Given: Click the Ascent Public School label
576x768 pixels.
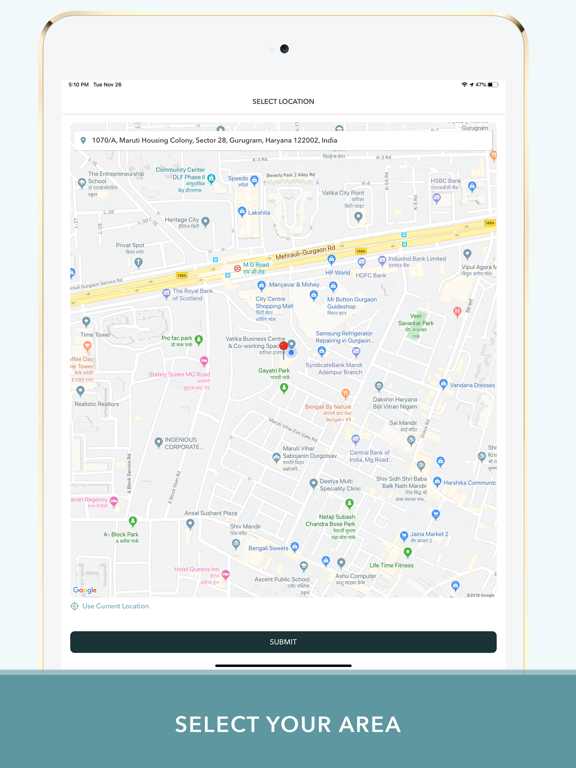Looking at the screenshot, I should (282, 579).
